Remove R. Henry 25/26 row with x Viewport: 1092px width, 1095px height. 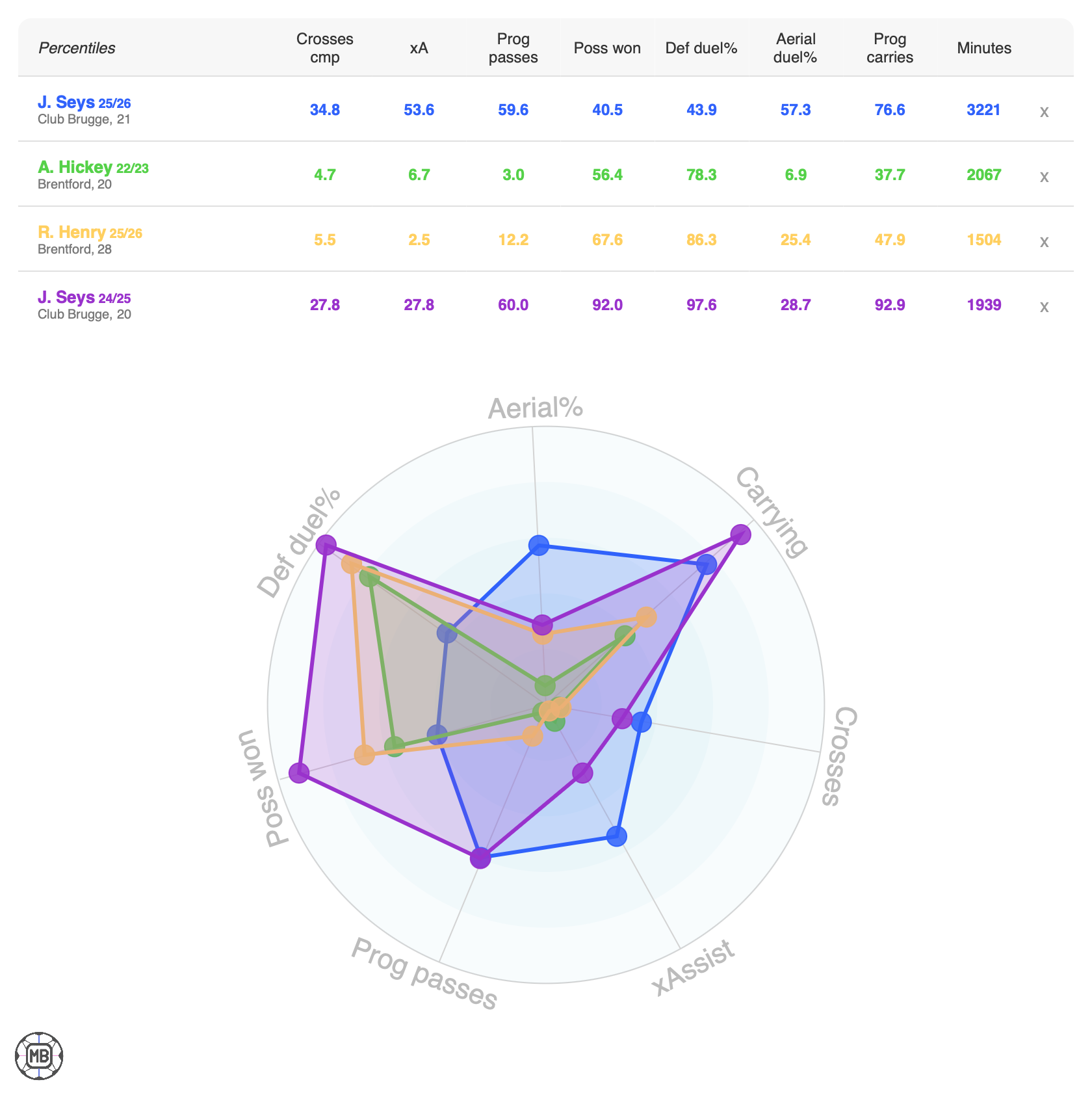(x=1044, y=241)
